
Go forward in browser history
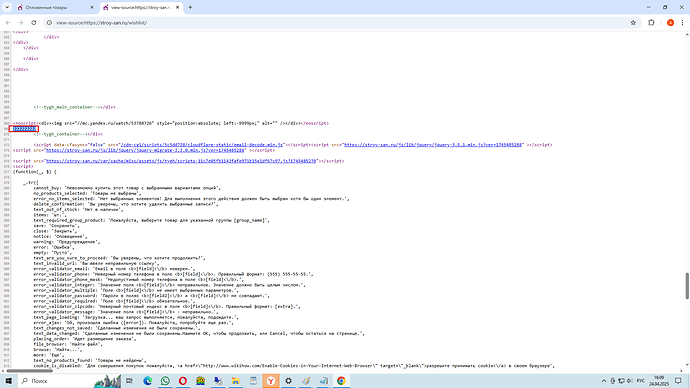point(20,22)
